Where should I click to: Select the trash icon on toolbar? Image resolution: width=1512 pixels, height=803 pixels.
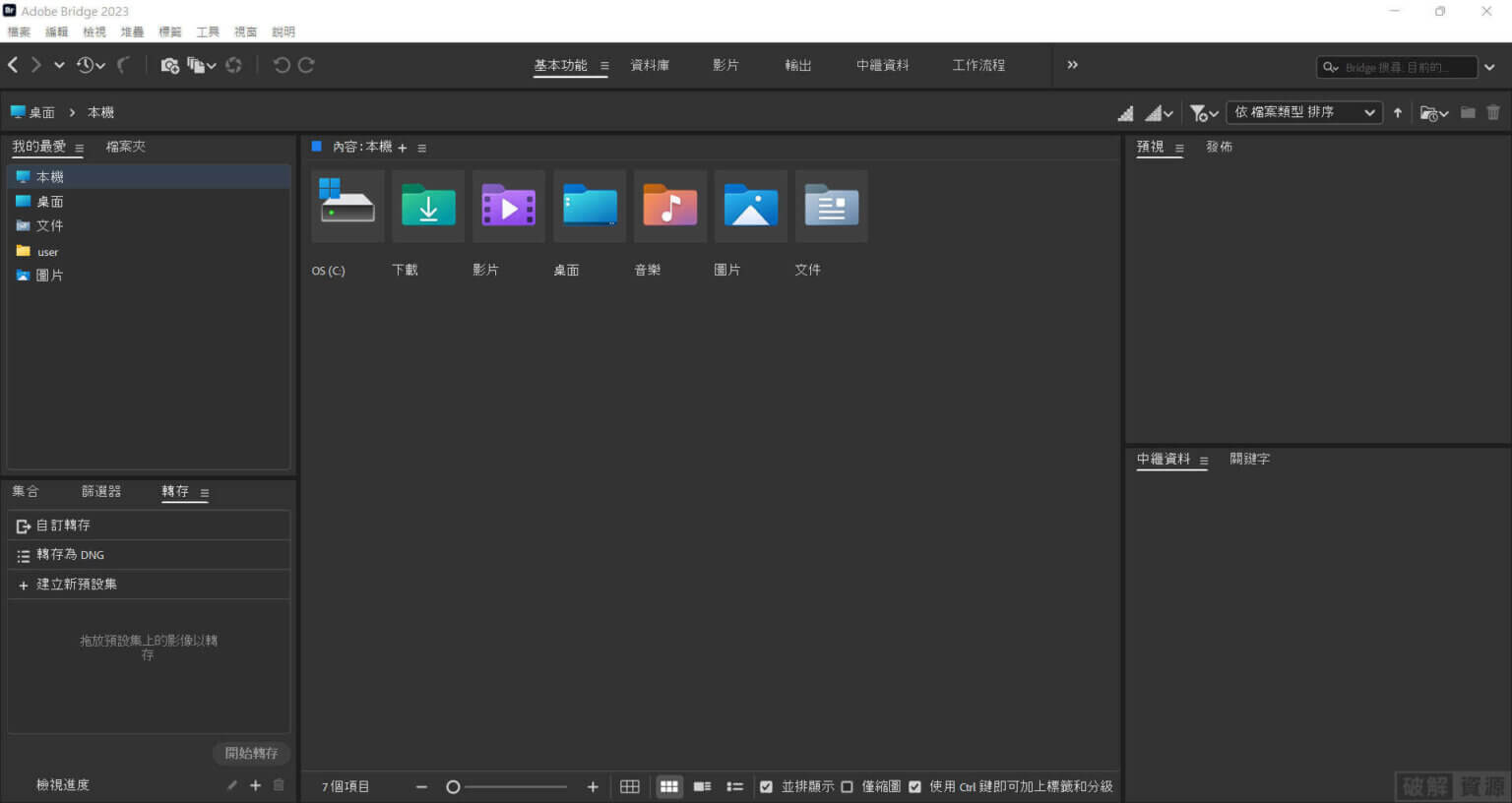(1493, 112)
